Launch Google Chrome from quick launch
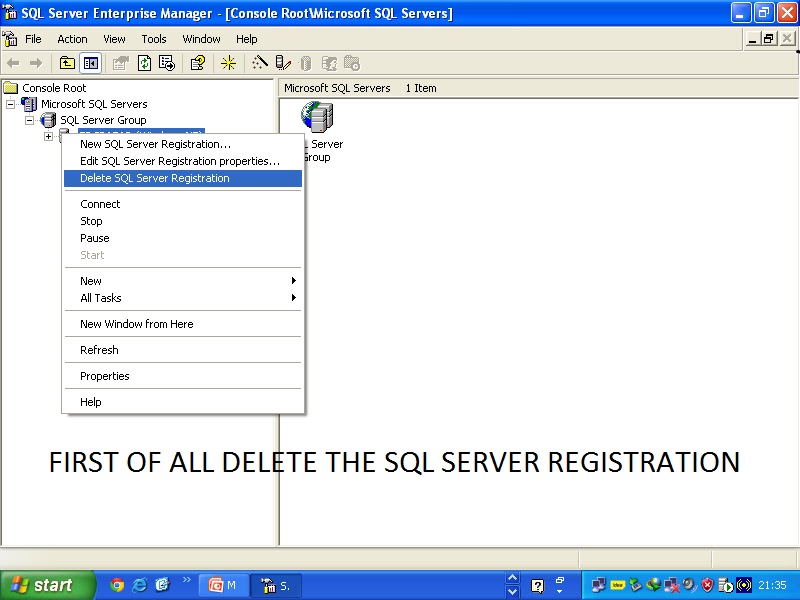Screen dimensions: 800x600 point(117,585)
